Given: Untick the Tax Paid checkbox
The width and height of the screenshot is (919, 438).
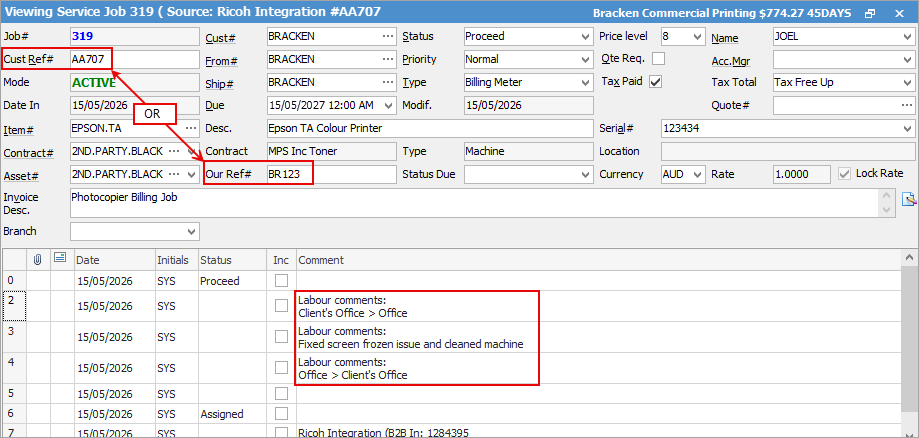Looking at the screenshot, I should [x=655, y=82].
